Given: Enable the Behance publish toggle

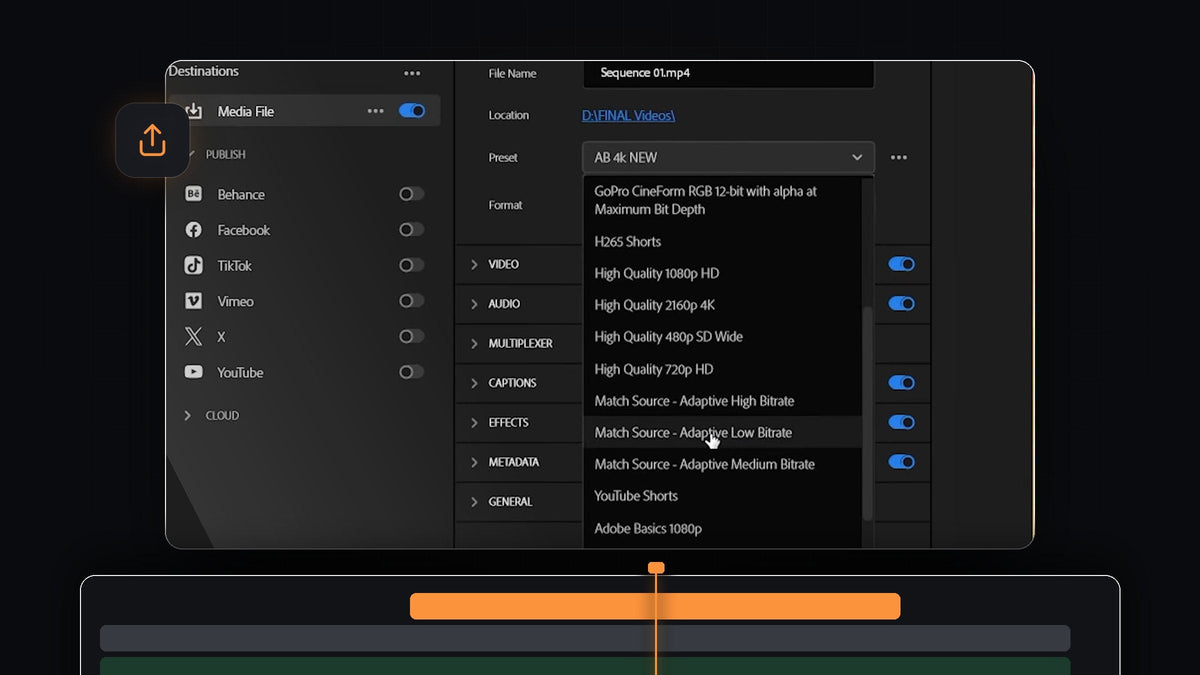Looking at the screenshot, I should (x=412, y=194).
